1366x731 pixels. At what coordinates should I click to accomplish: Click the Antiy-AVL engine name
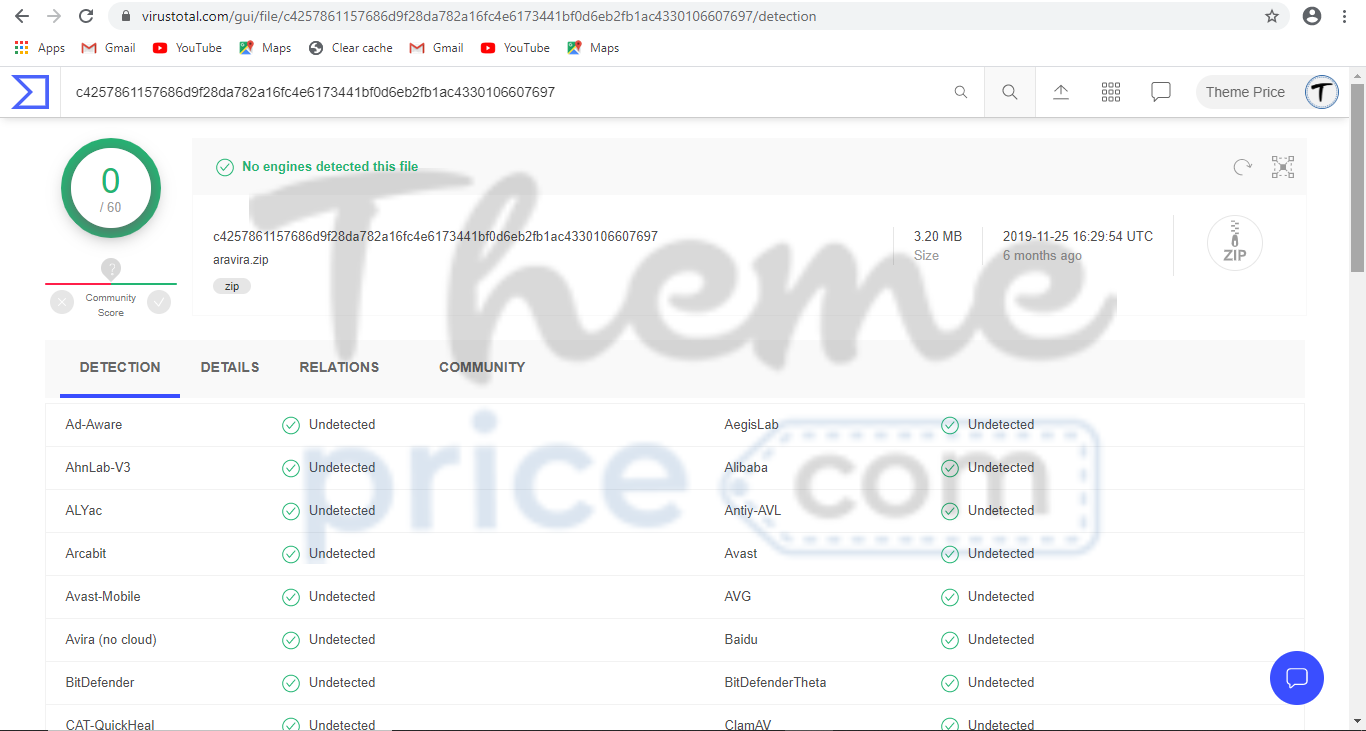[753, 511]
